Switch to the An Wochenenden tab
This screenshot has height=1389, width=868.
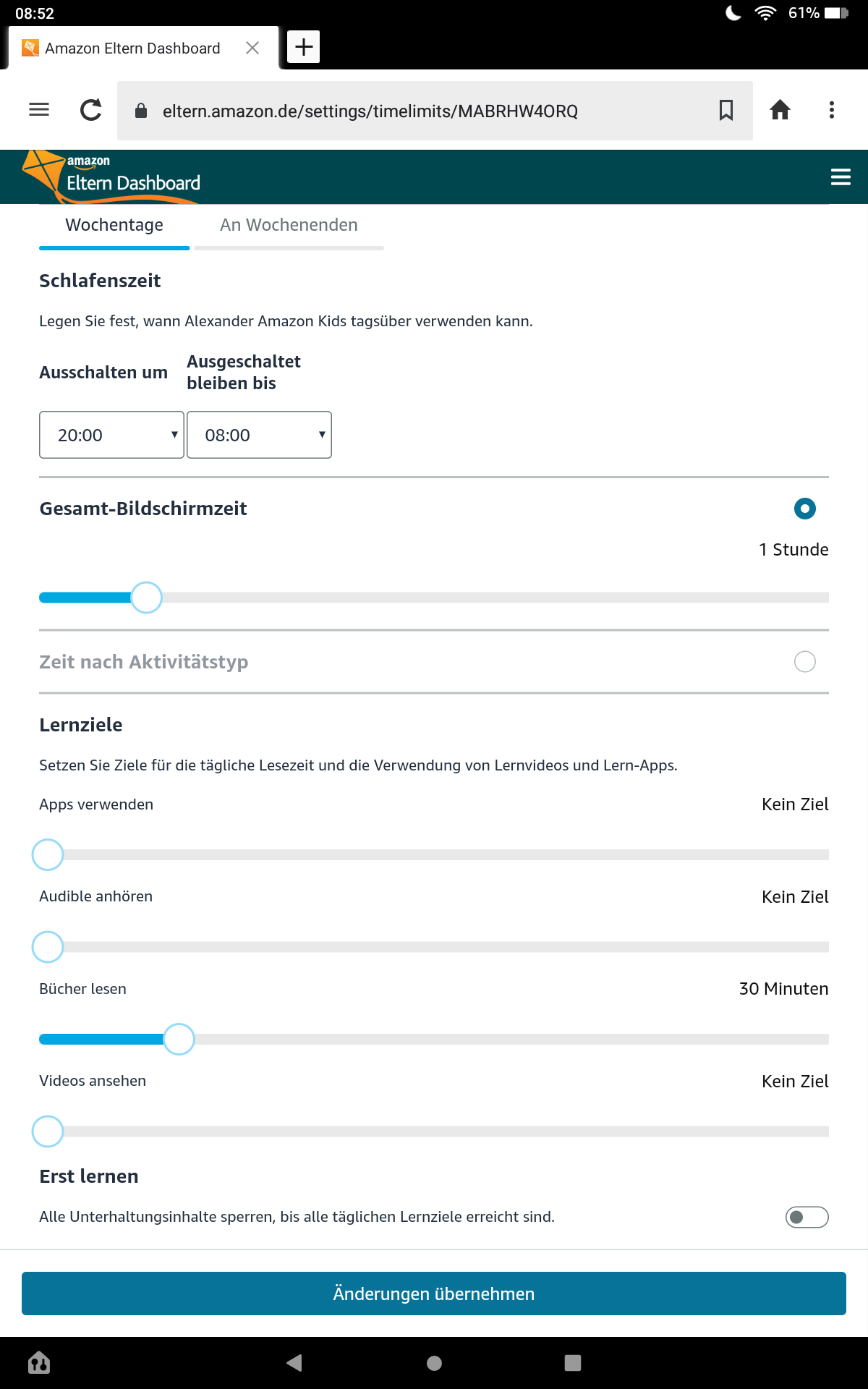point(289,225)
